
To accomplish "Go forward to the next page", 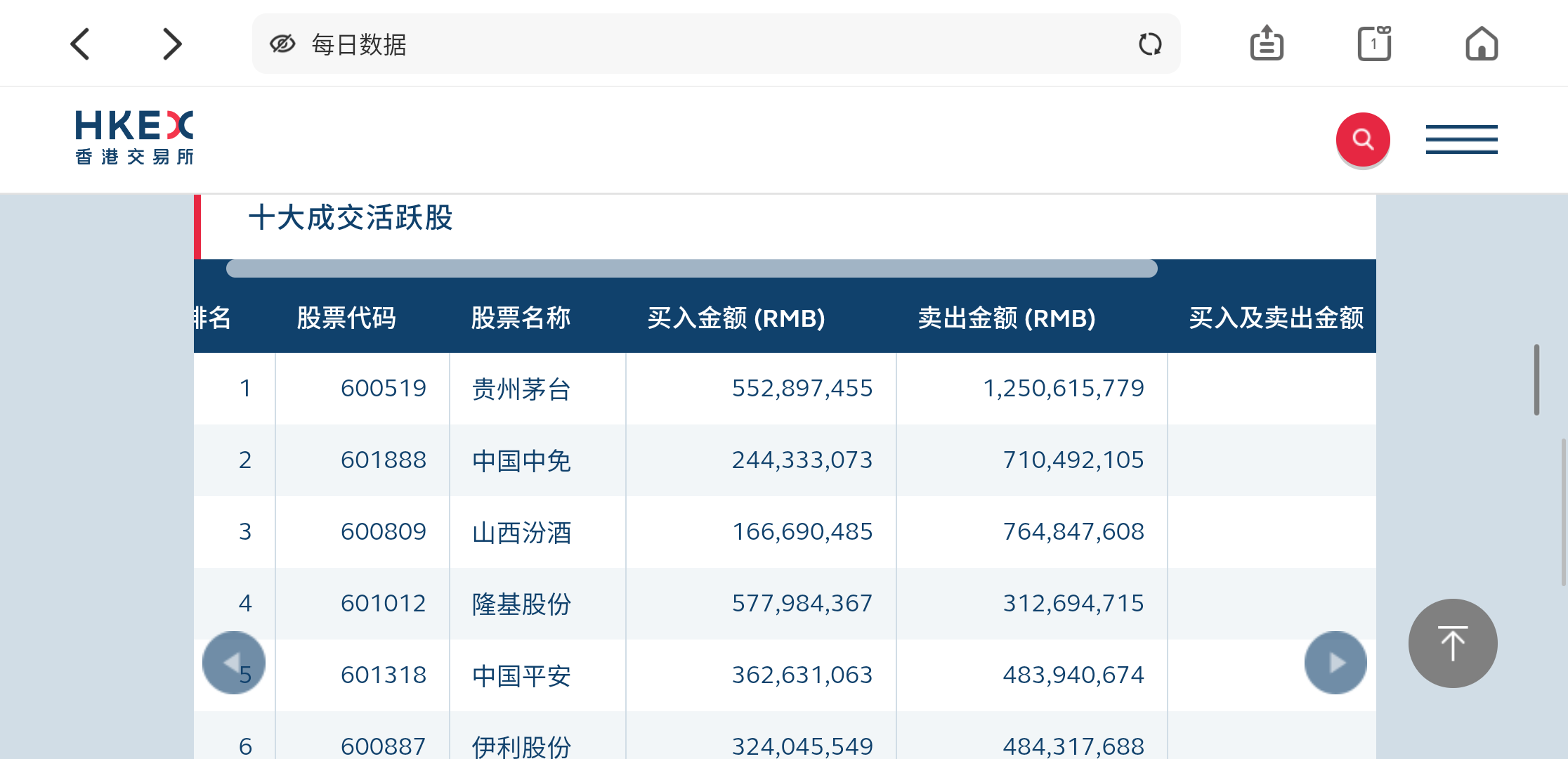I will tap(171, 44).
